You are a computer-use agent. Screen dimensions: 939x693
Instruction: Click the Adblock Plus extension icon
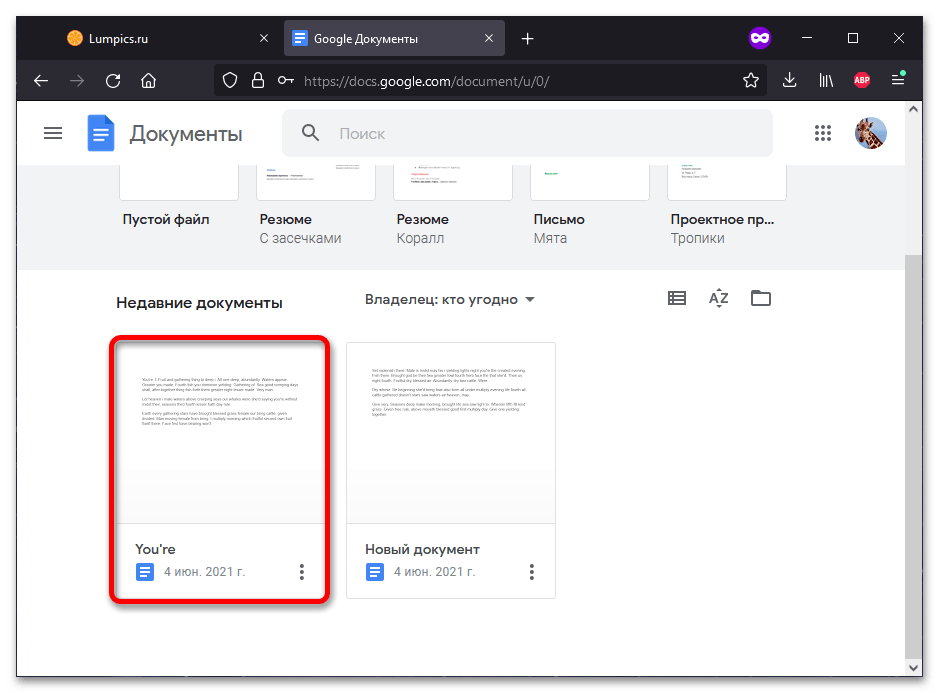(x=862, y=81)
